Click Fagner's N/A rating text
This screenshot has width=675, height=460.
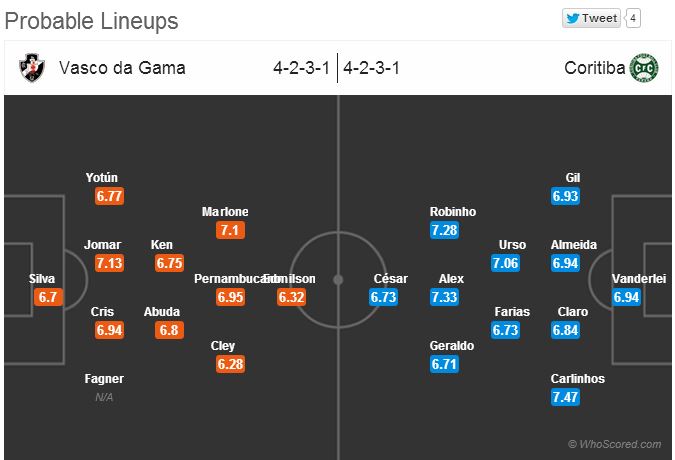(x=104, y=397)
